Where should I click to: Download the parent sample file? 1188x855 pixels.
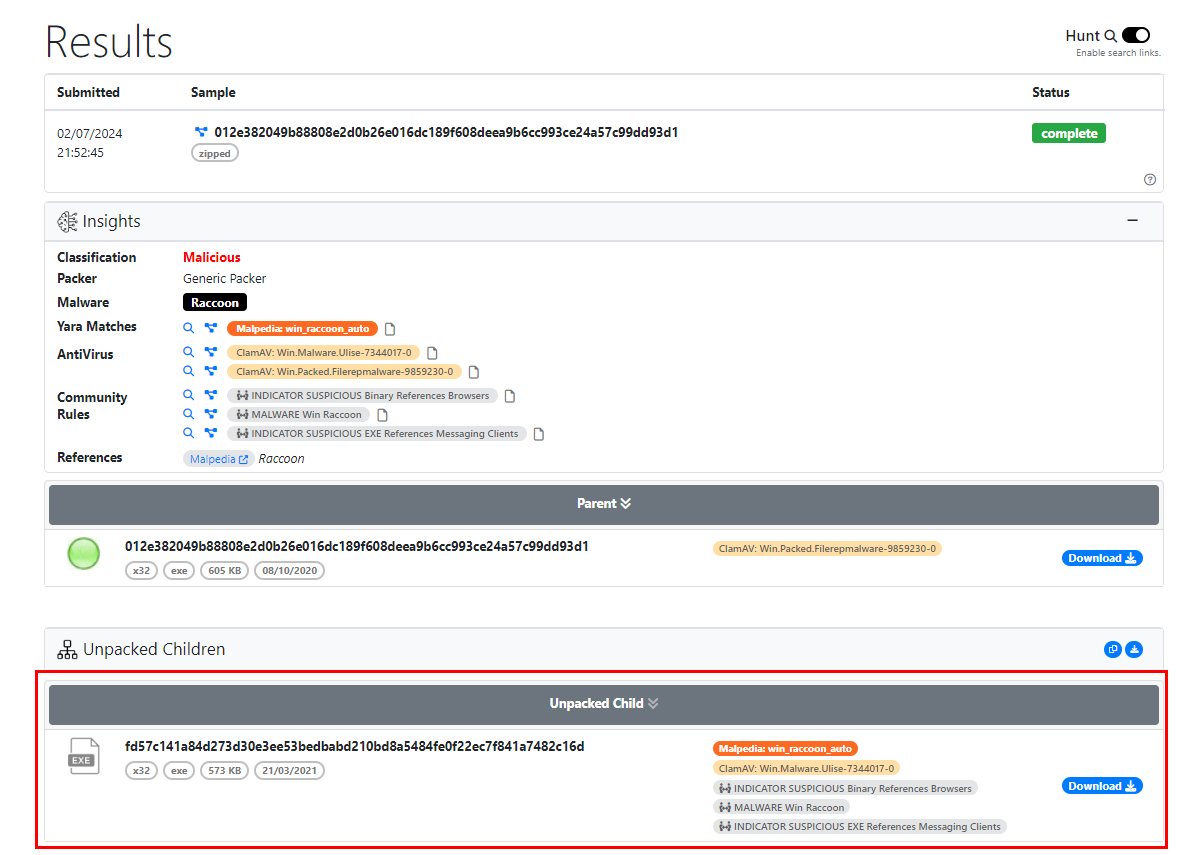point(1102,558)
